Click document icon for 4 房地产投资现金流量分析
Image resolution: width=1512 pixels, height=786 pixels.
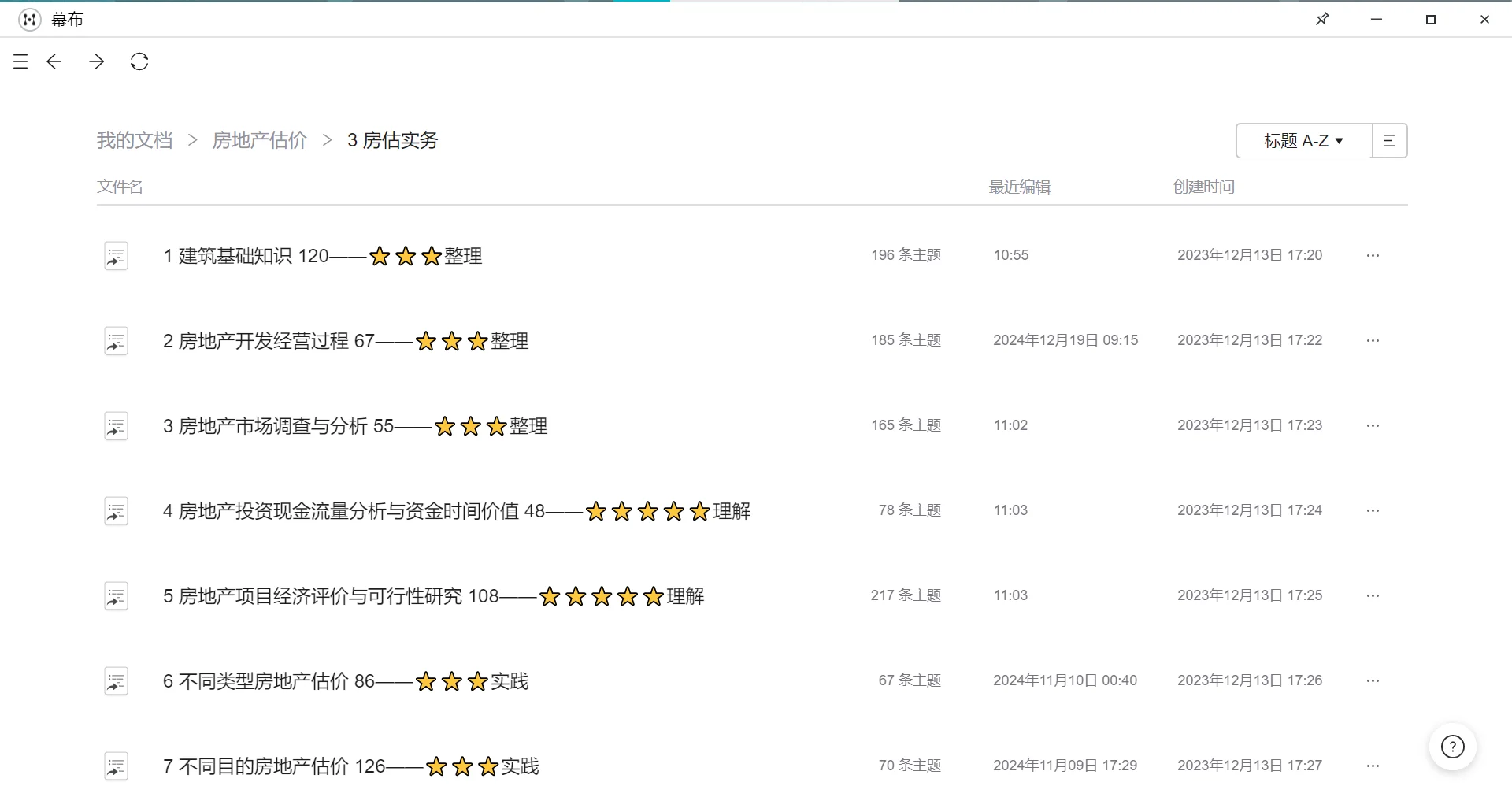(x=116, y=511)
